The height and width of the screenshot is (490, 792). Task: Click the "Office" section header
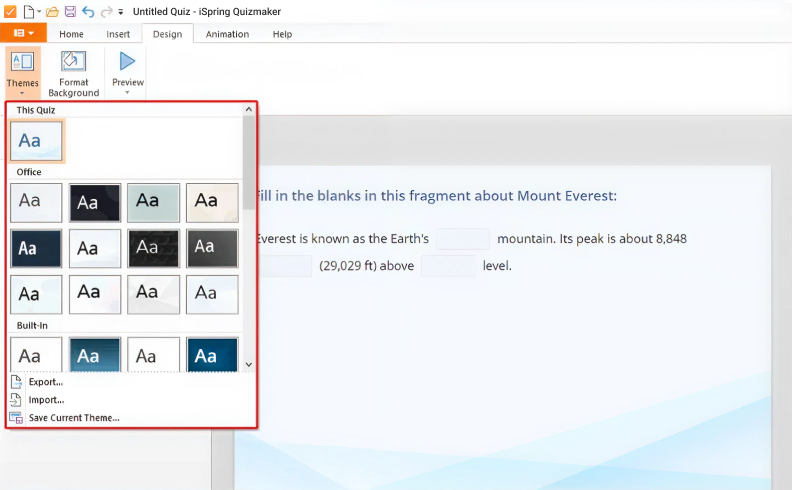(29, 172)
